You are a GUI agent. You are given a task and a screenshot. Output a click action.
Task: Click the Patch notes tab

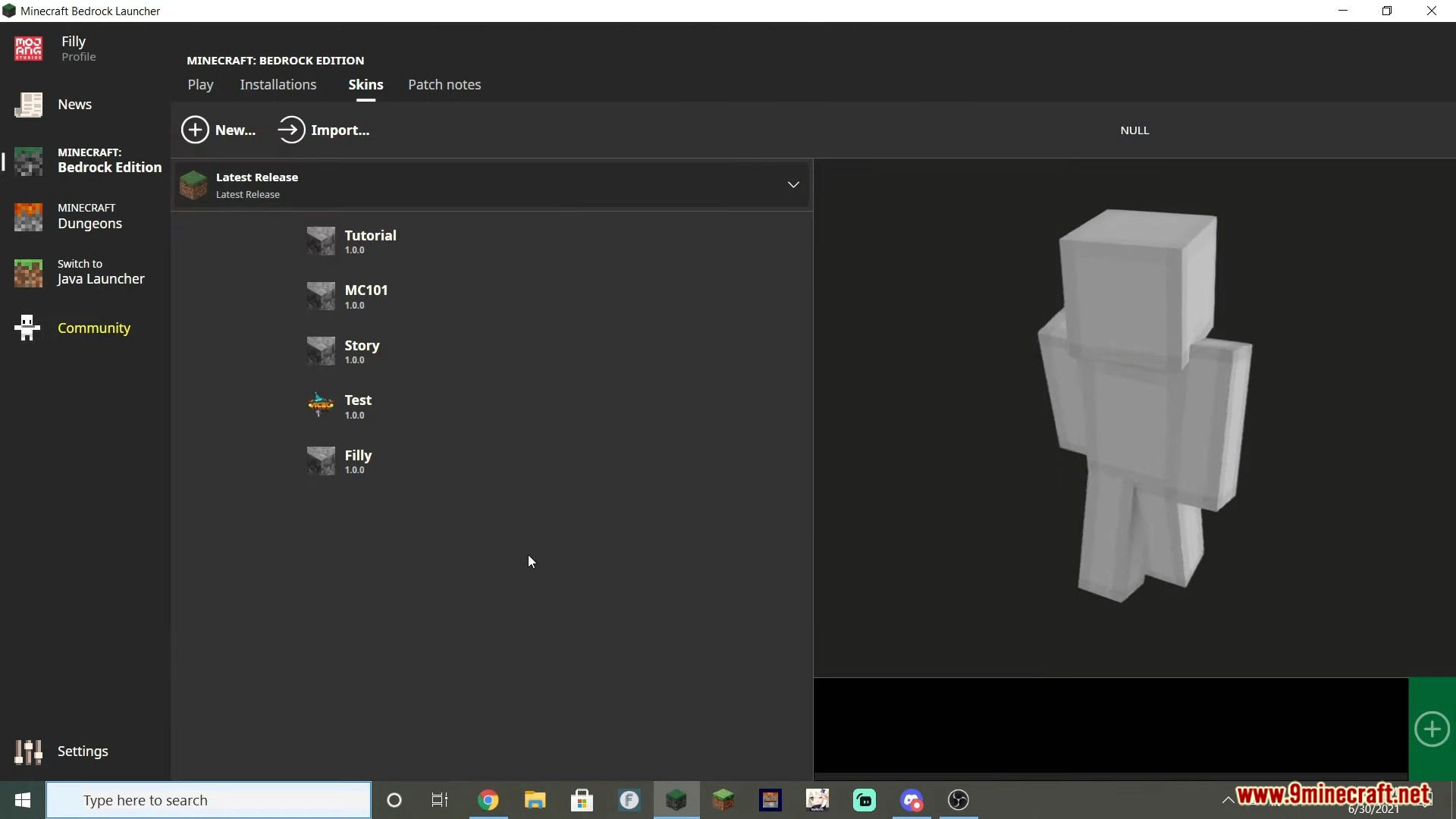(x=444, y=85)
